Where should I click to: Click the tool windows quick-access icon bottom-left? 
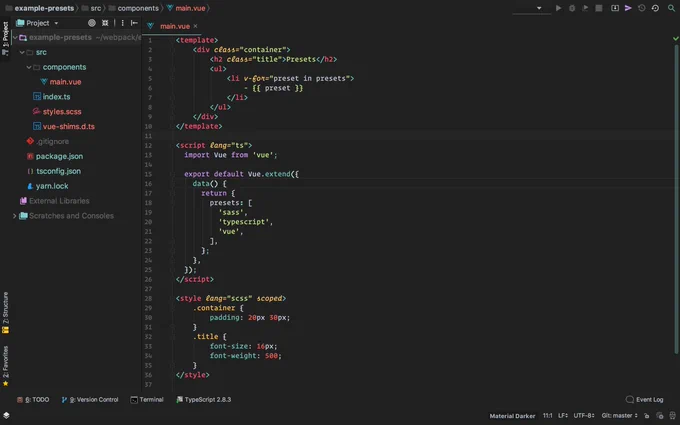(6, 415)
